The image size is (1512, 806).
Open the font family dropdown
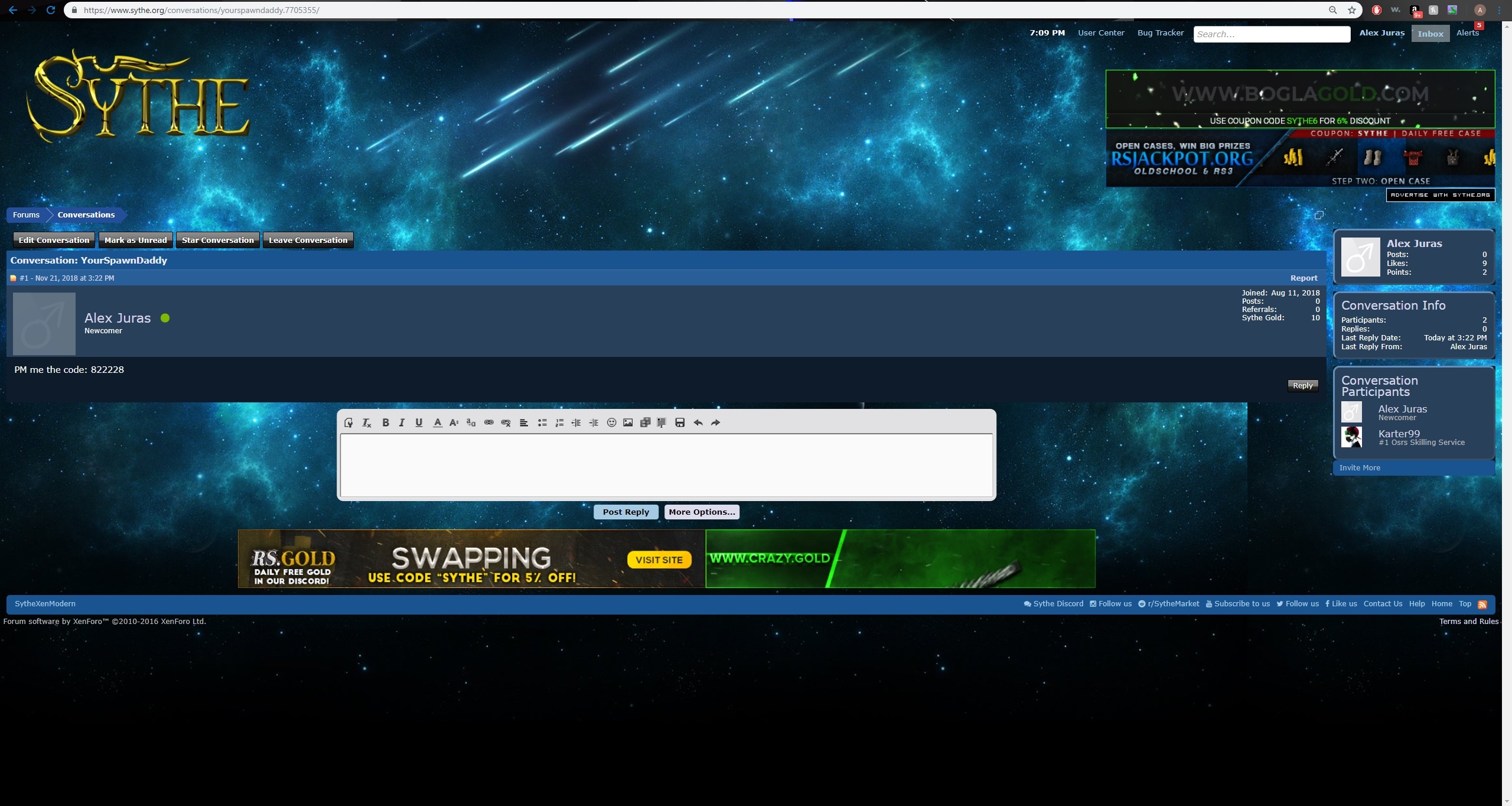[x=471, y=422]
